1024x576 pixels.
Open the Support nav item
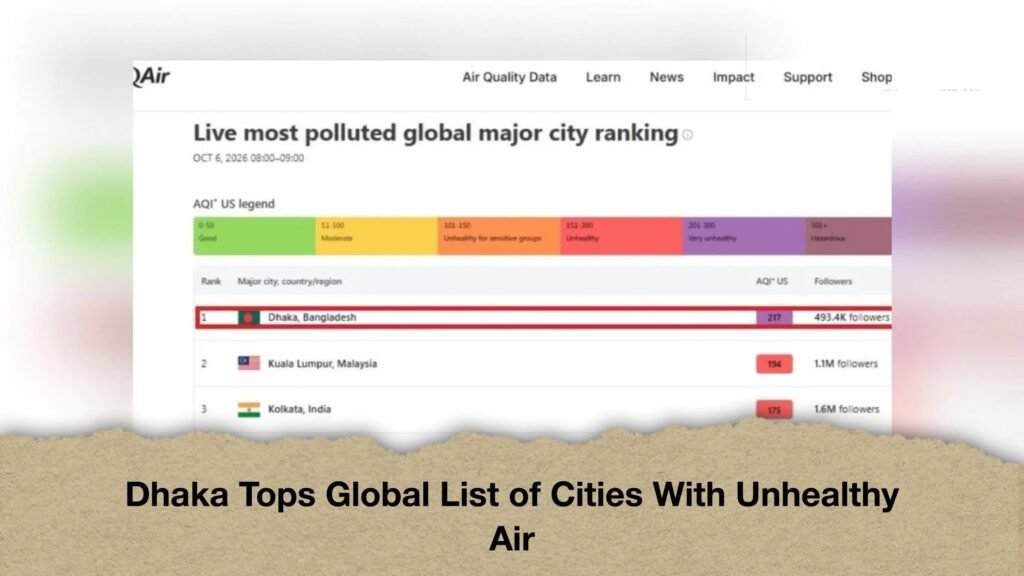(x=808, y=77)
